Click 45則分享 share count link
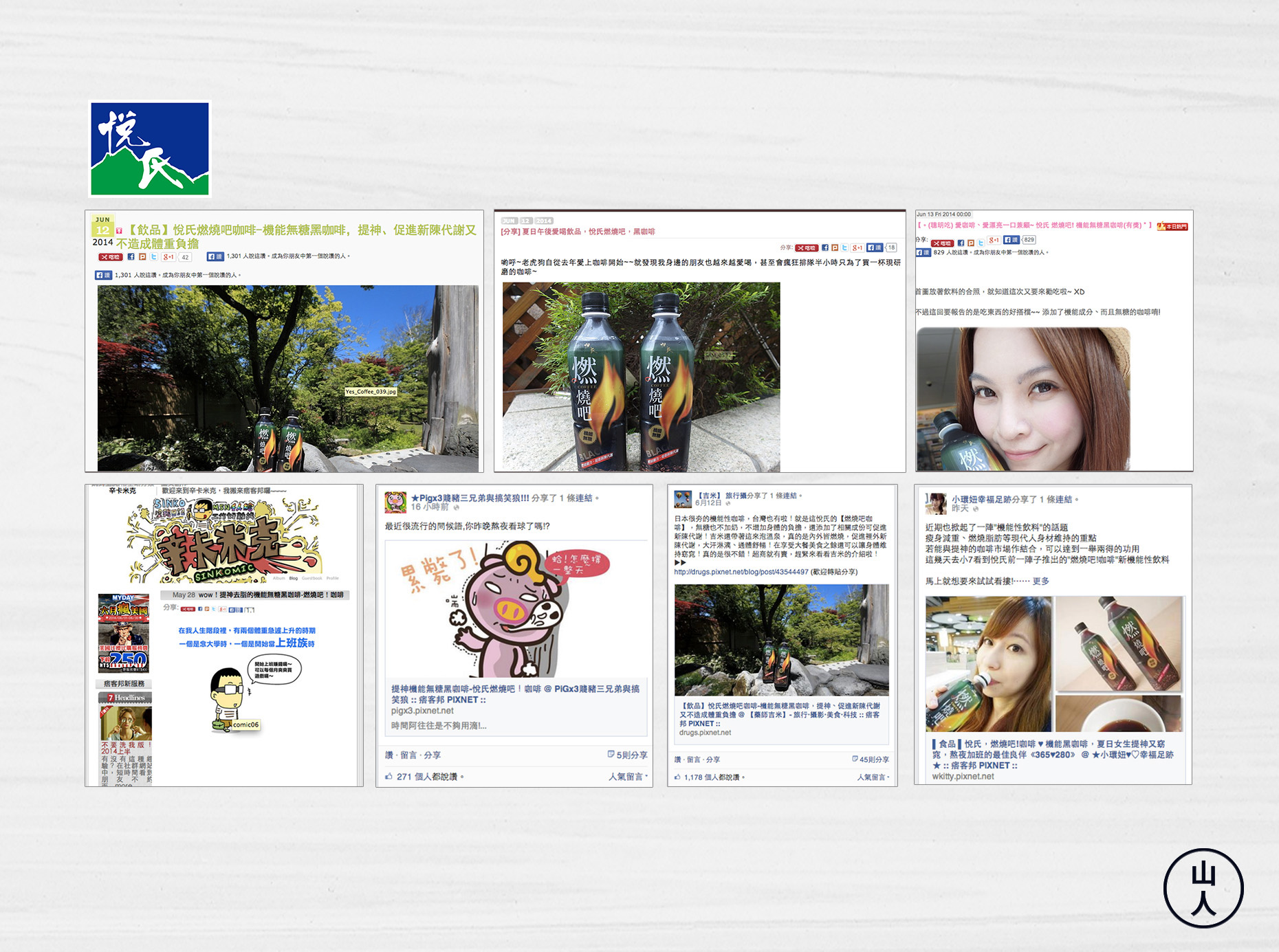The width and height of the screenshot is (1279, 952). click(x=873, y=760)
